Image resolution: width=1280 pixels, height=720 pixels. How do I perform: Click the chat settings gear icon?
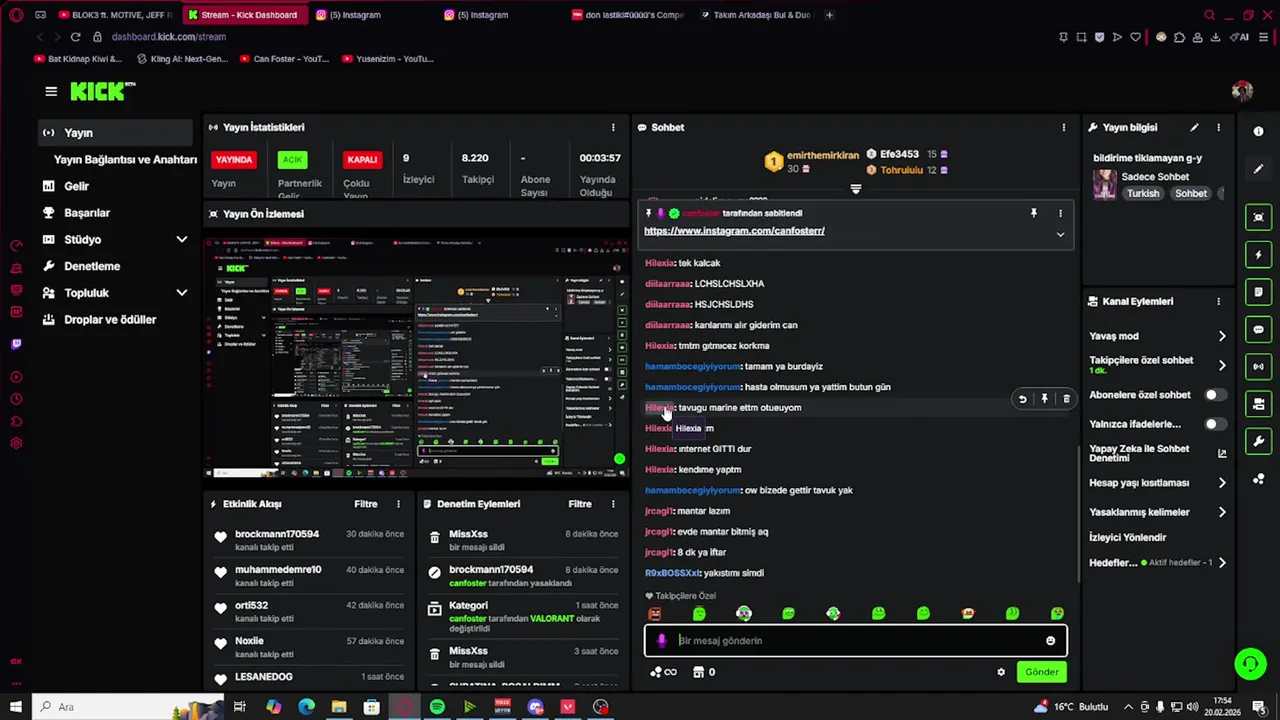[1001, 672]
